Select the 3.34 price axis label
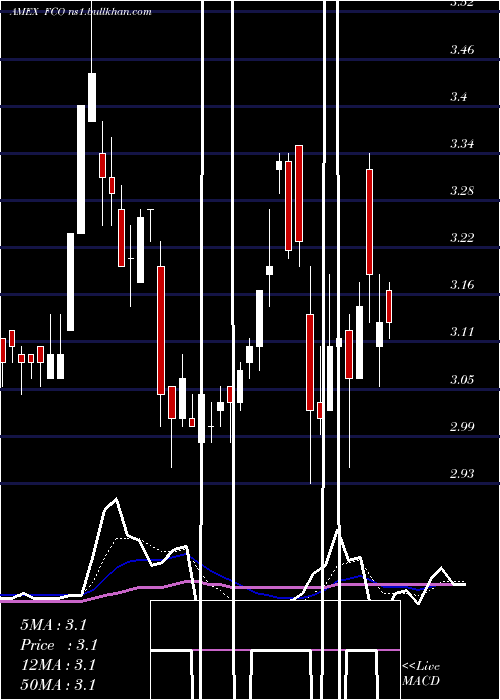The image size is (500, 700). 462,144
